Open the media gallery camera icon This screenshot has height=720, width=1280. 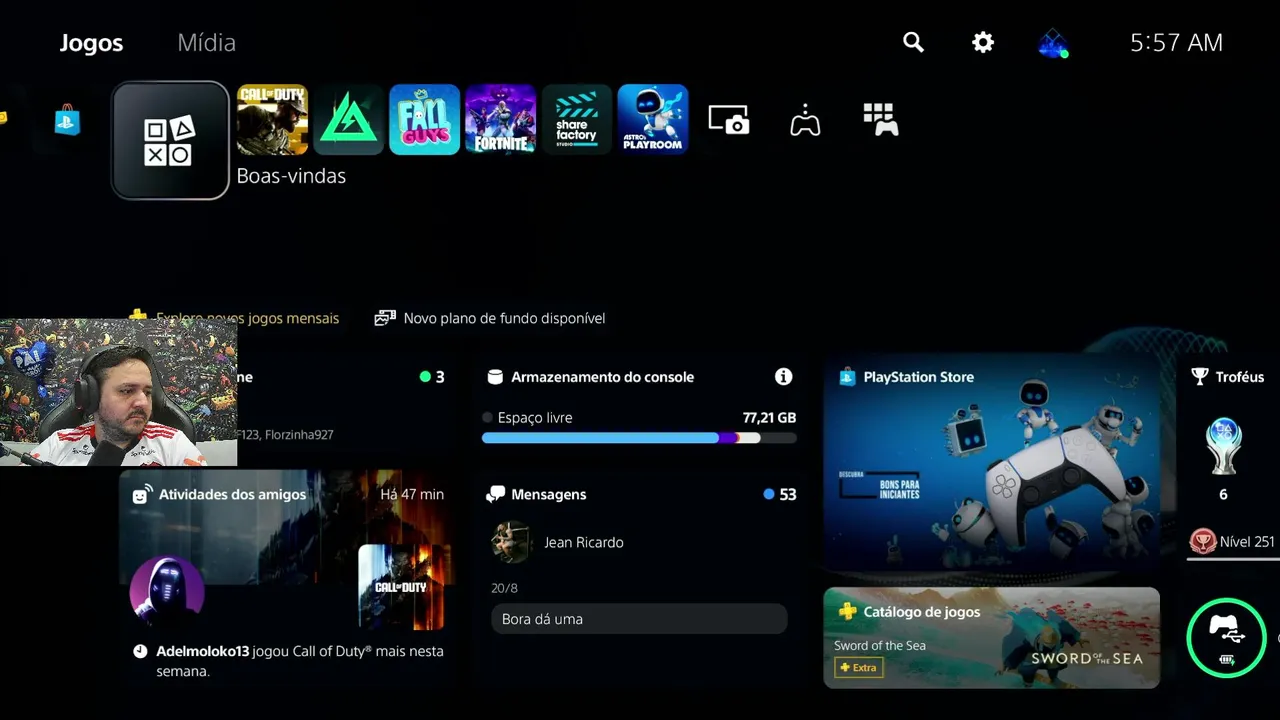click(729, 120)
